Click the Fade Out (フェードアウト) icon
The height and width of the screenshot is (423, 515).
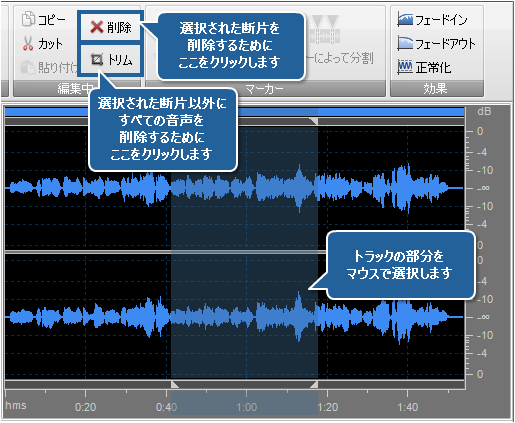click(405, 43)
